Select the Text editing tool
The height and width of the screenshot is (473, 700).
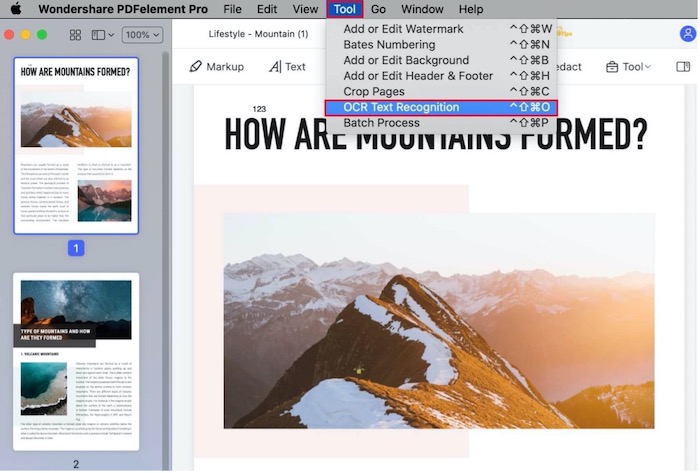(x=287, y=67)
